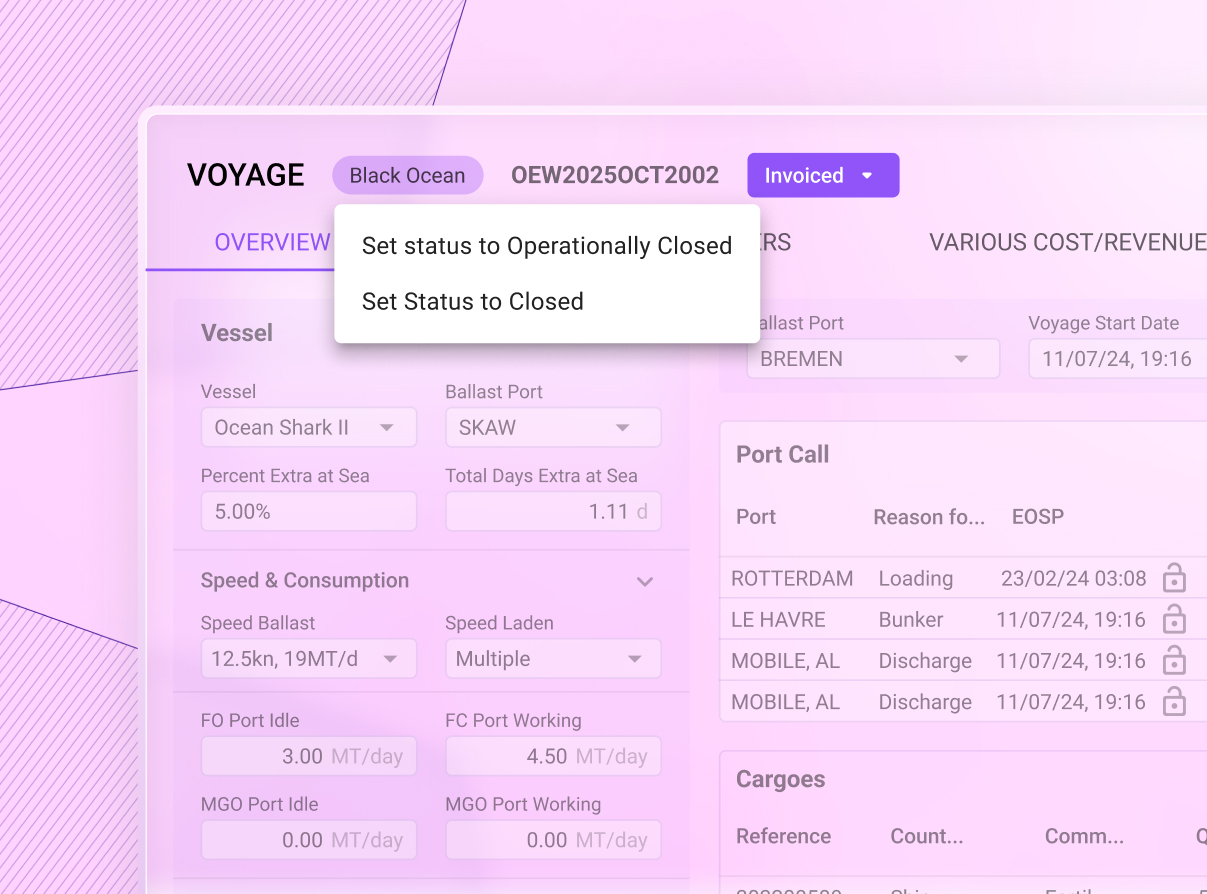The height and width of the screenshot is (894, 1207).
Task: Click the Reference column header in Cargoes
Action: click(783, 836)
